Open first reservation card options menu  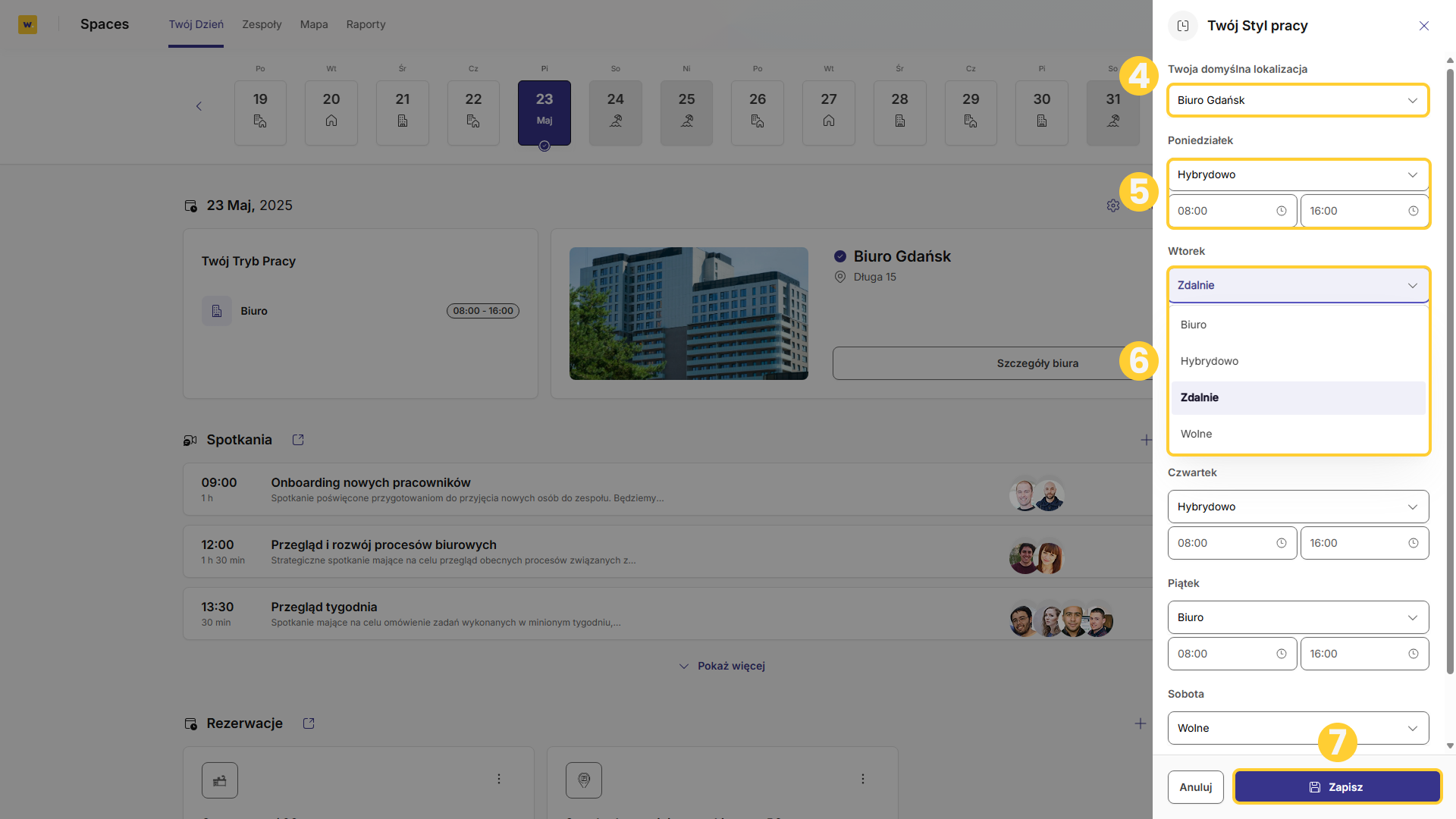click(x=499, y=779)
